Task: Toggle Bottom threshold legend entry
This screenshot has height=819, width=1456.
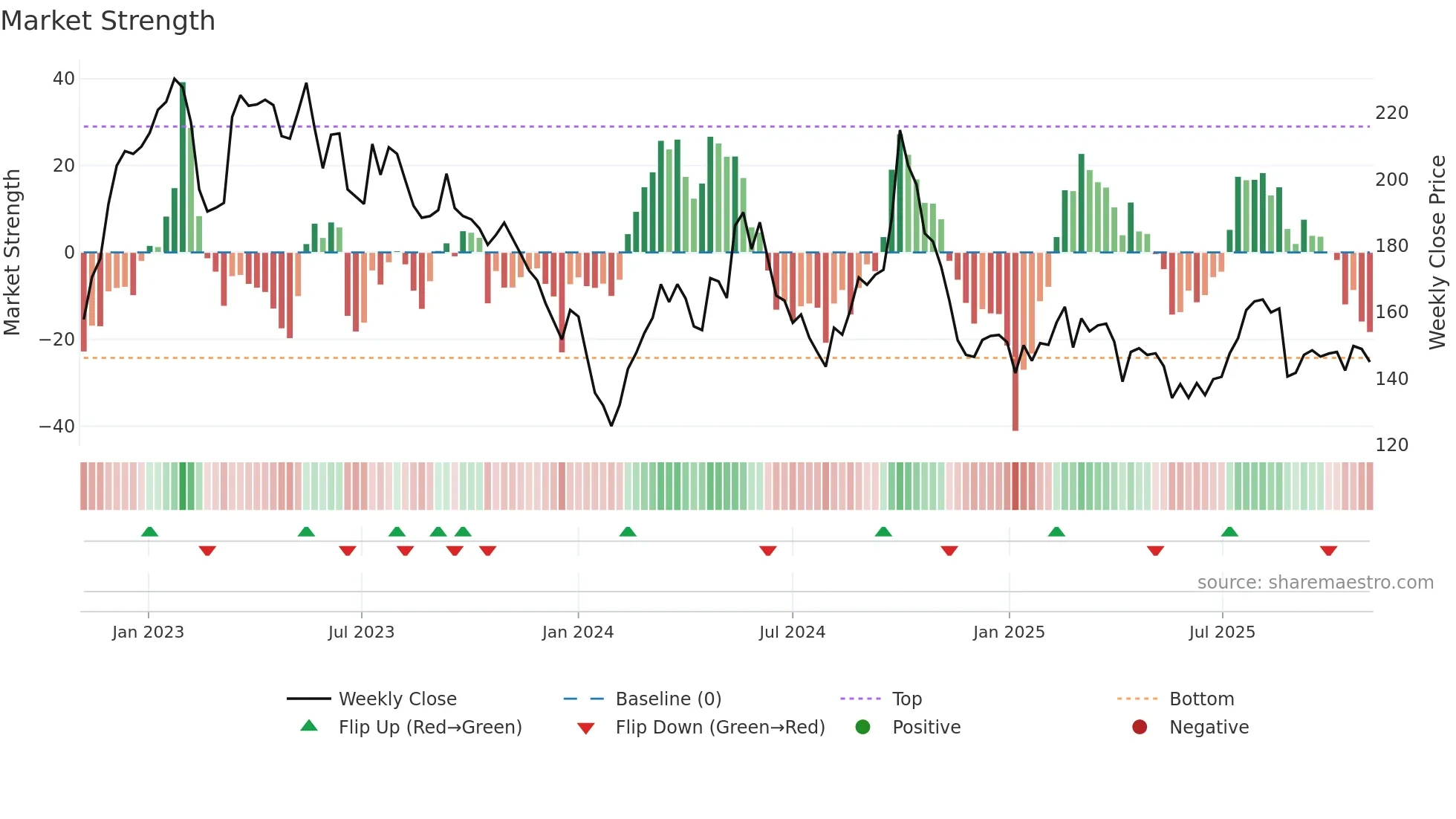Action: click(1201, 699)
